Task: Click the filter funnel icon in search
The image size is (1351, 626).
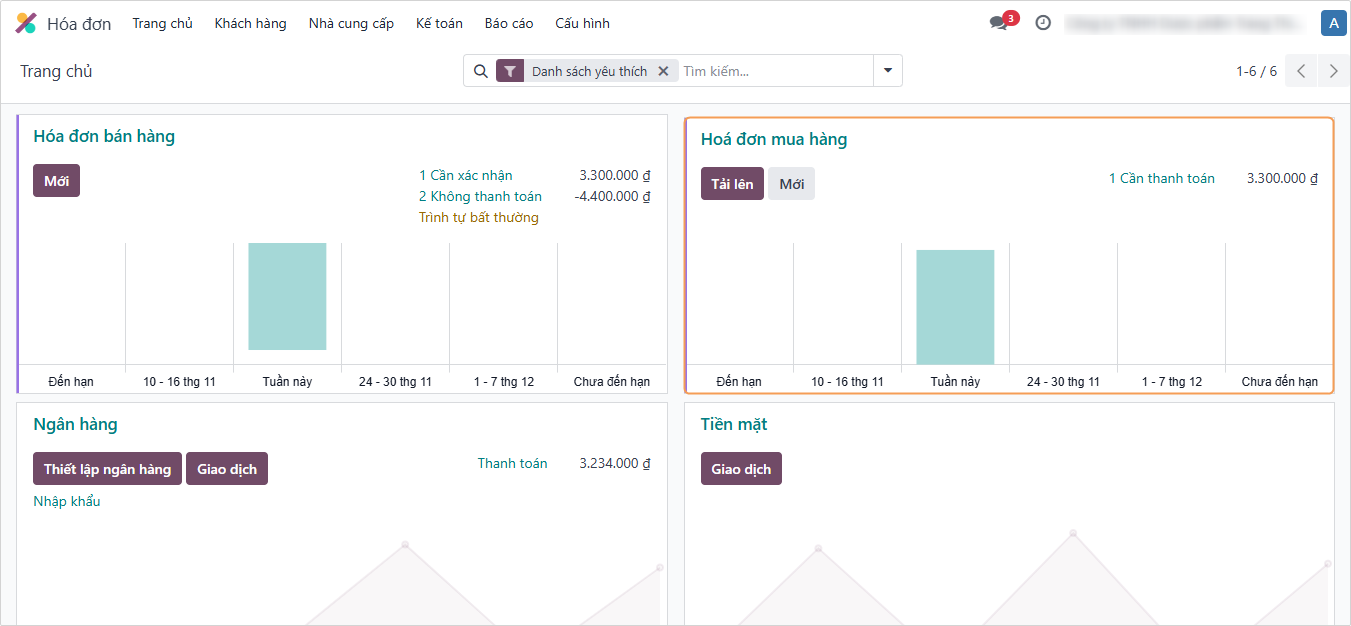Action: [x=510, y=71]
